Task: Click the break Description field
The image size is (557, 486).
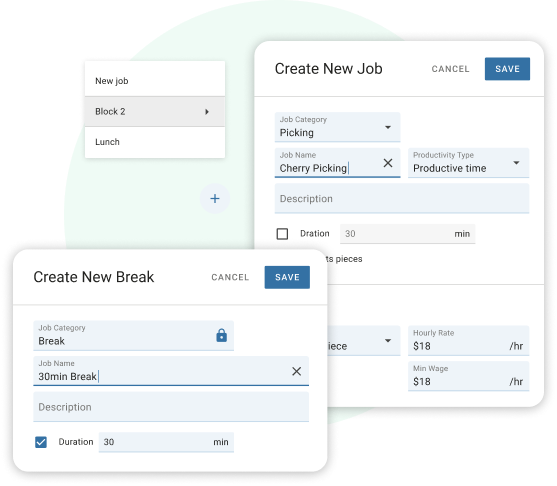Action: point(171,407)
